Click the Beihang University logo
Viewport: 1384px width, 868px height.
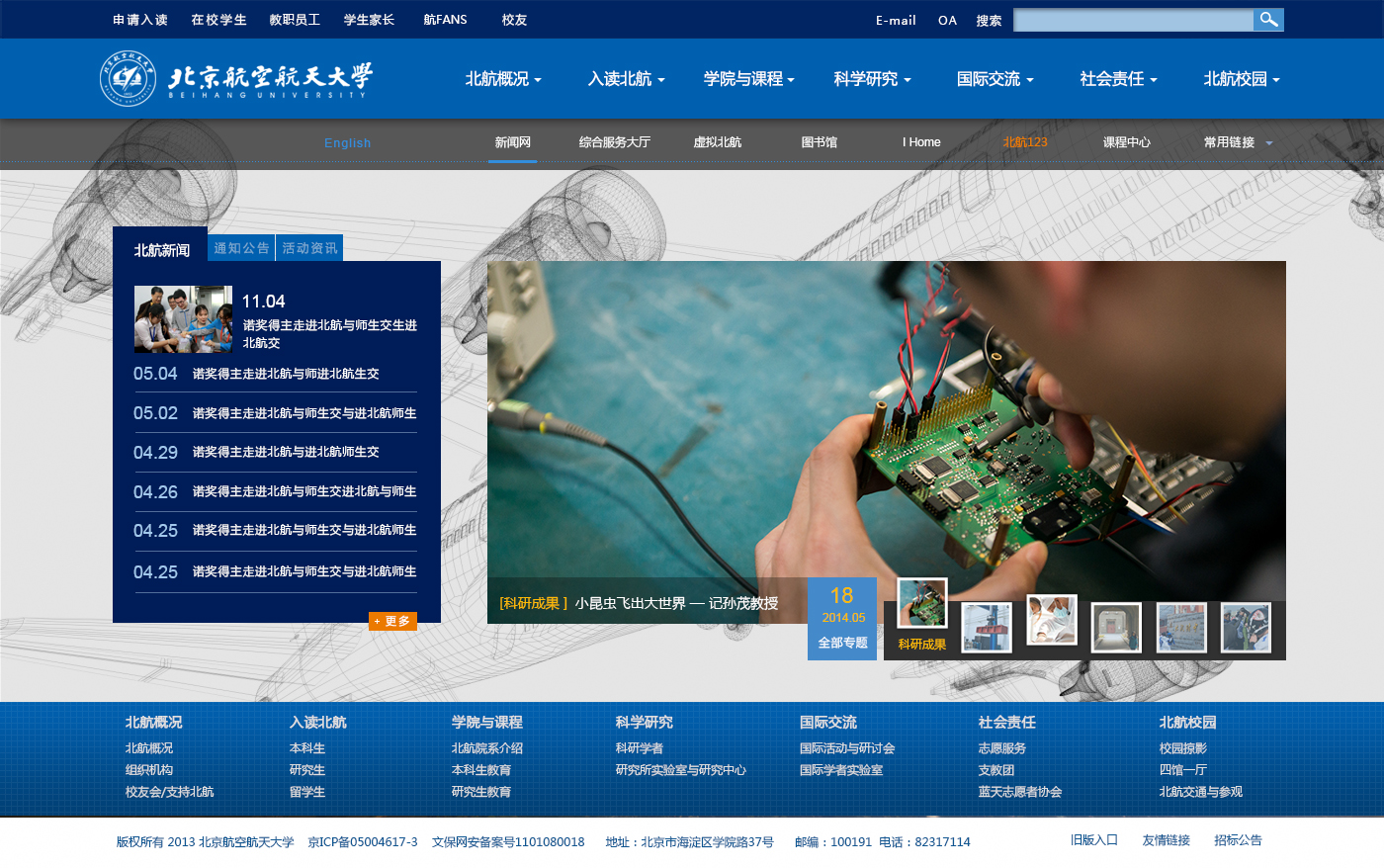click(237, 79)
